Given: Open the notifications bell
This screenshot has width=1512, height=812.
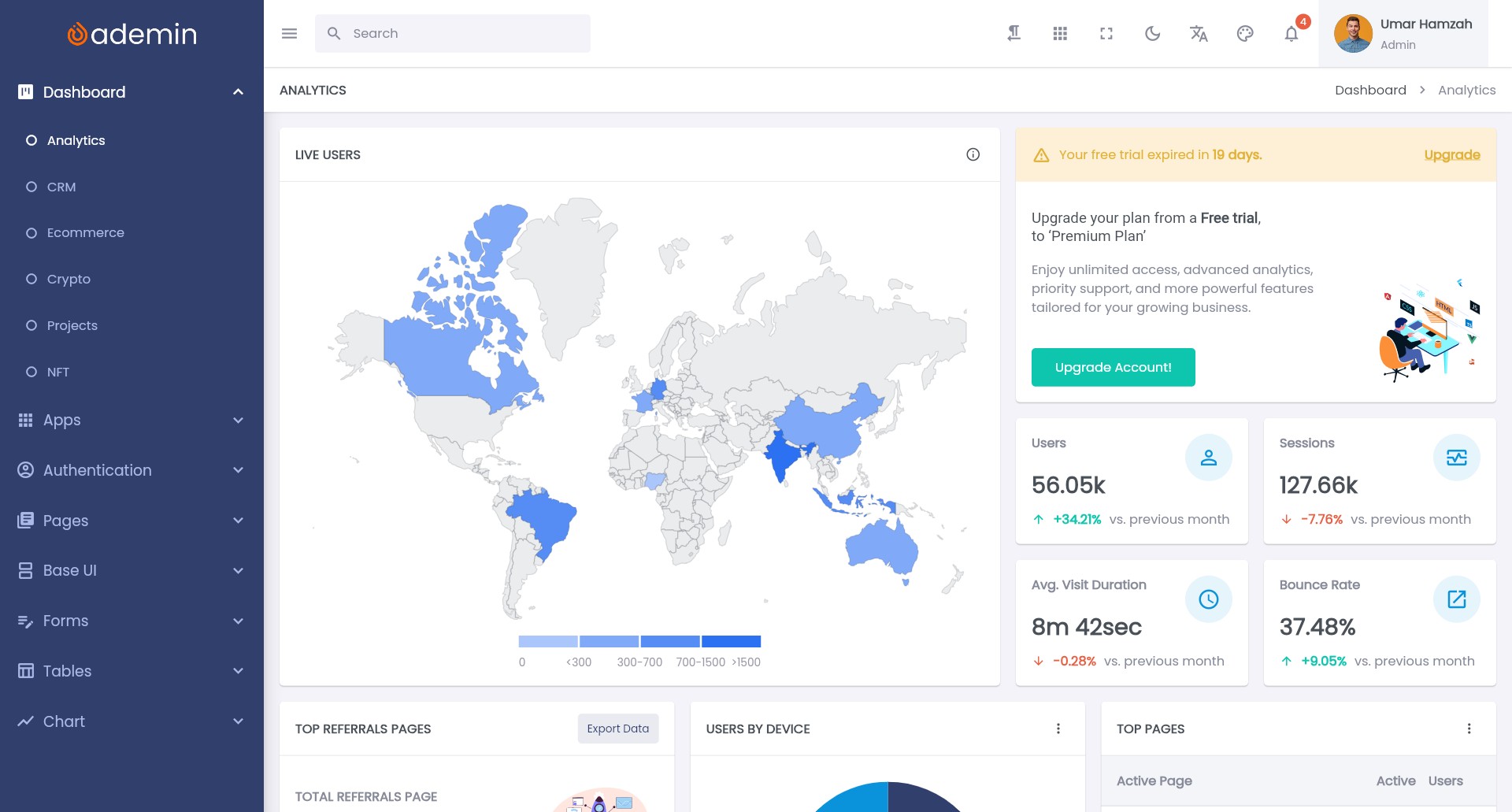Looking at the screenshot, I should point(1291,34).
